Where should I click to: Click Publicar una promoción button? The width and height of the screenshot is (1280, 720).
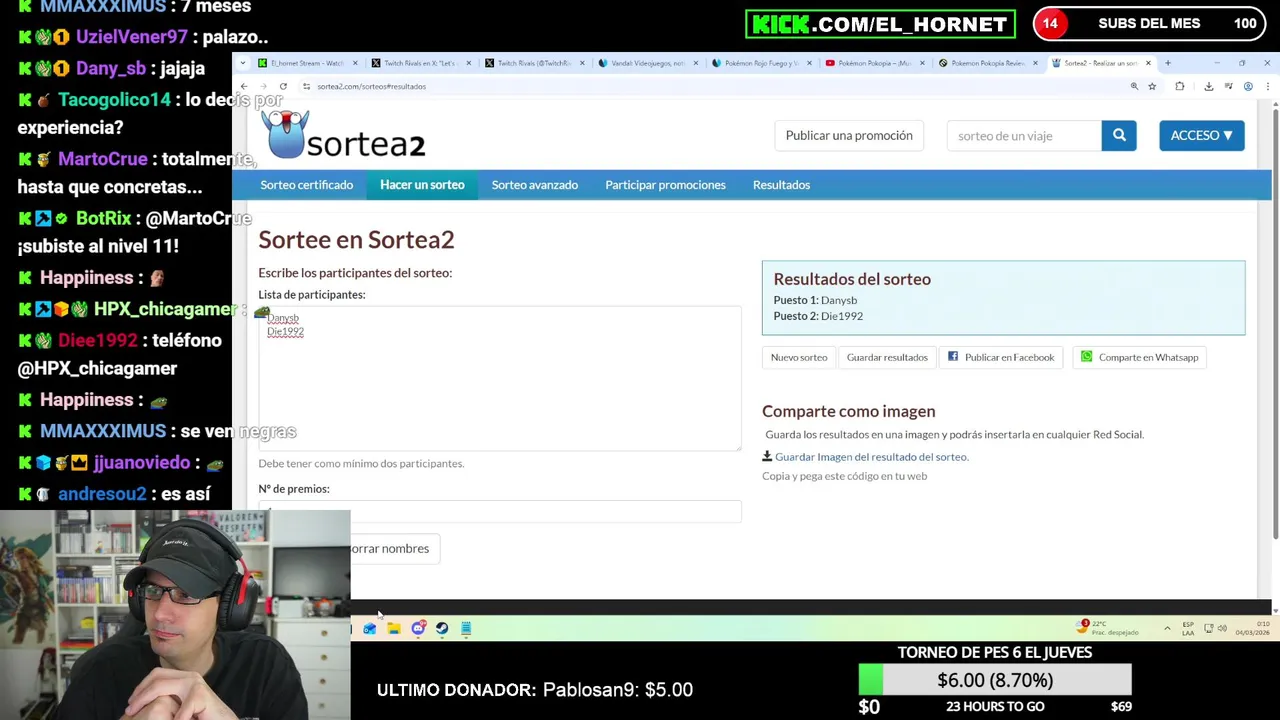click(849, 136)
